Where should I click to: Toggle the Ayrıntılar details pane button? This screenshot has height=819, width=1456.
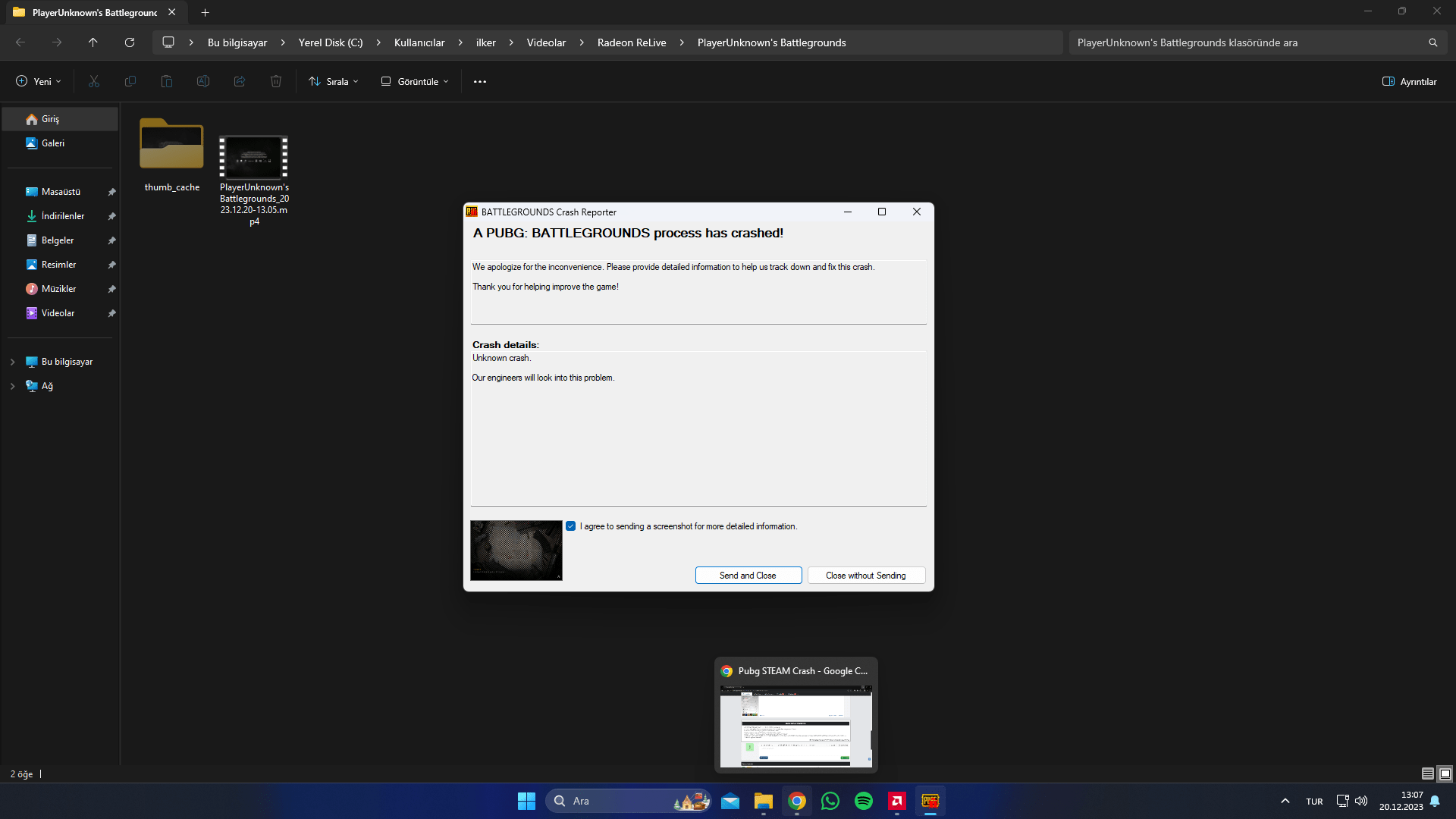point(1410,81)
